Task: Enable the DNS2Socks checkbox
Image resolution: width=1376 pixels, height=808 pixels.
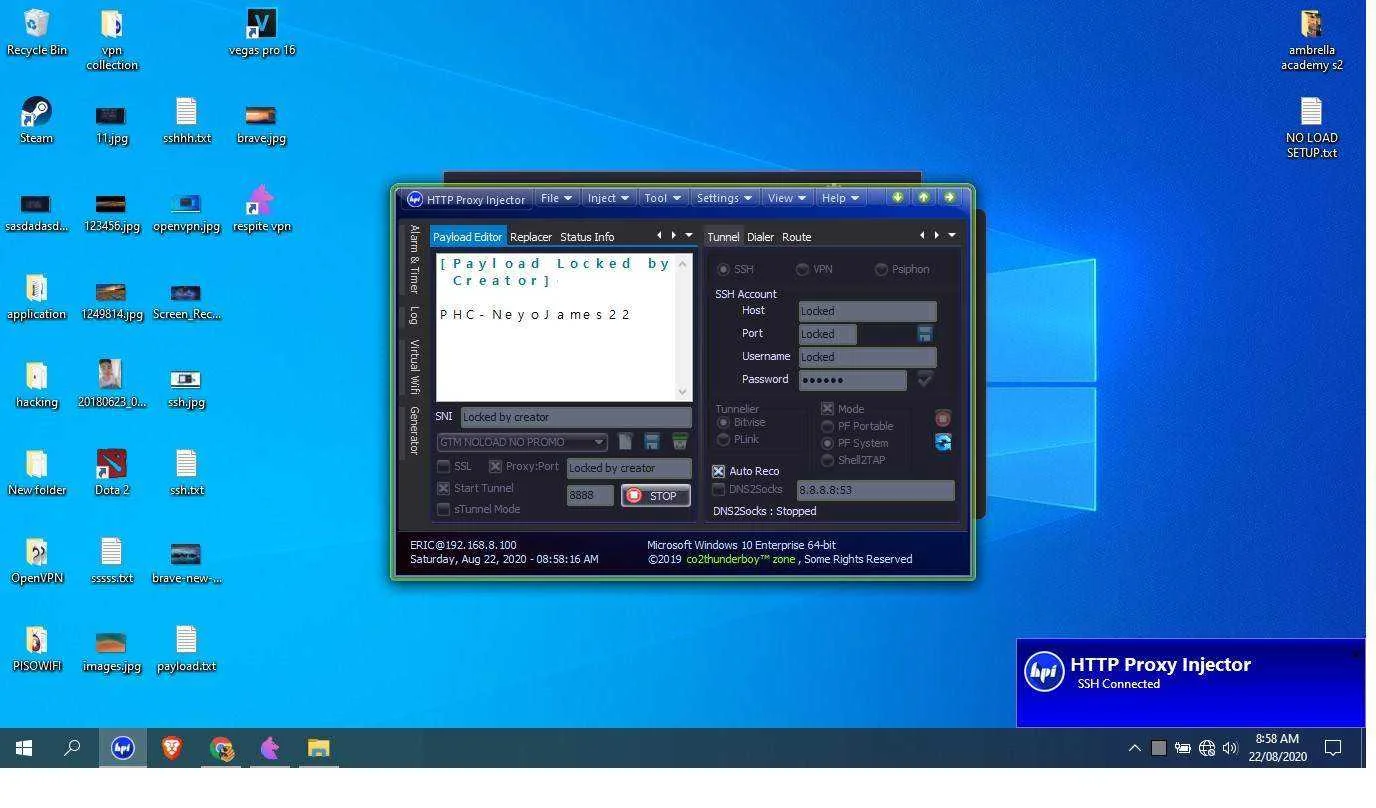Action: 718,489
